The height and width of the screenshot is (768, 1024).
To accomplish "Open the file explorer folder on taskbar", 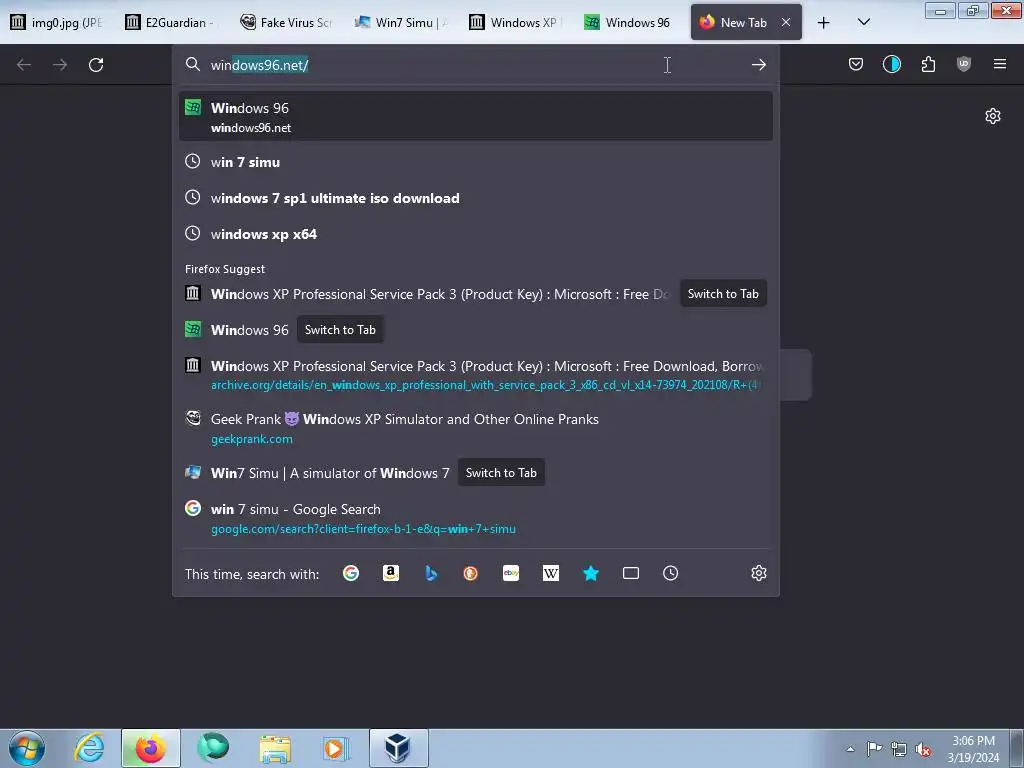I will click(x=275, y=748).
